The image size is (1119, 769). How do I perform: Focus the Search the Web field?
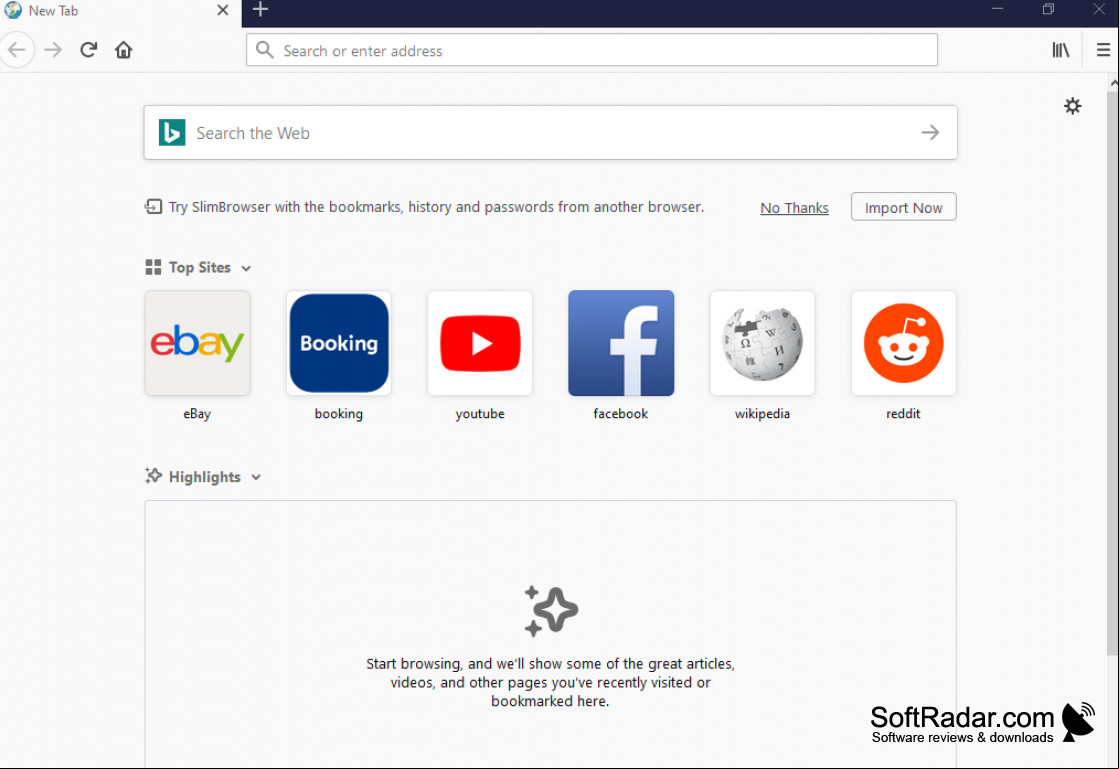[550, 133]
